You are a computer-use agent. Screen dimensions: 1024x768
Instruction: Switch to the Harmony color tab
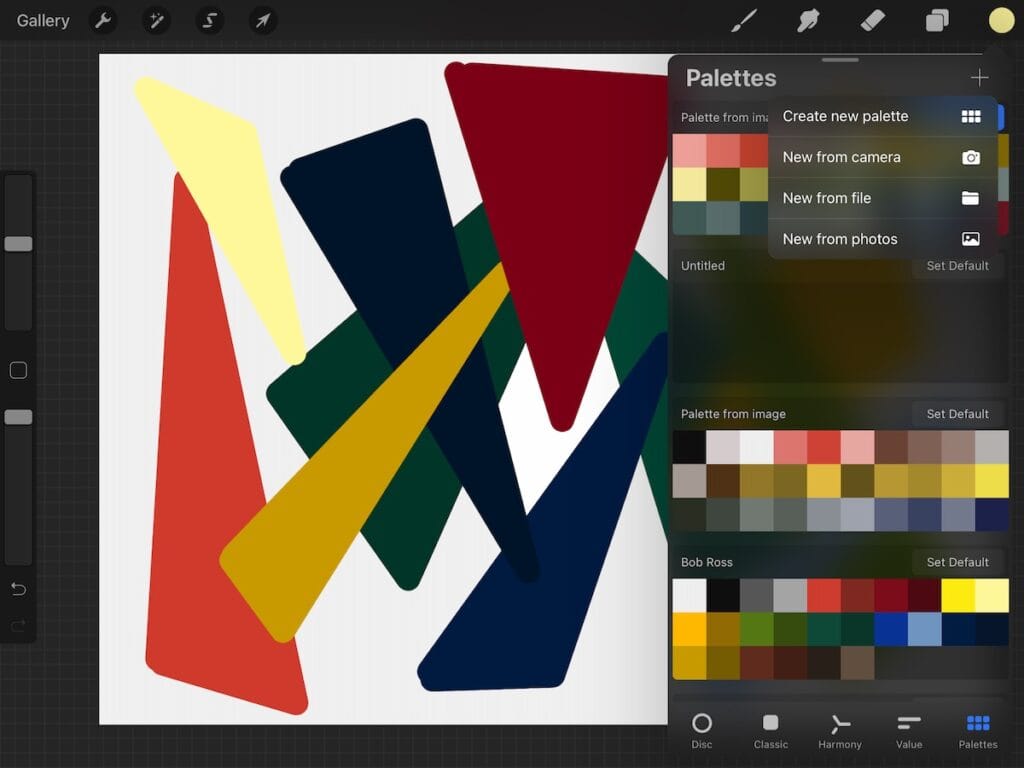point(839,731)
